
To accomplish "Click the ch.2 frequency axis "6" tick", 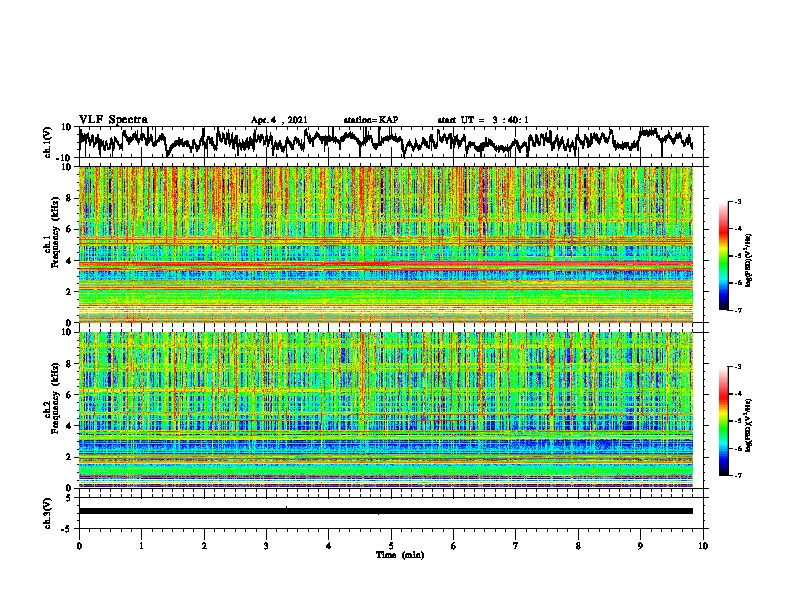I will 70,394.
